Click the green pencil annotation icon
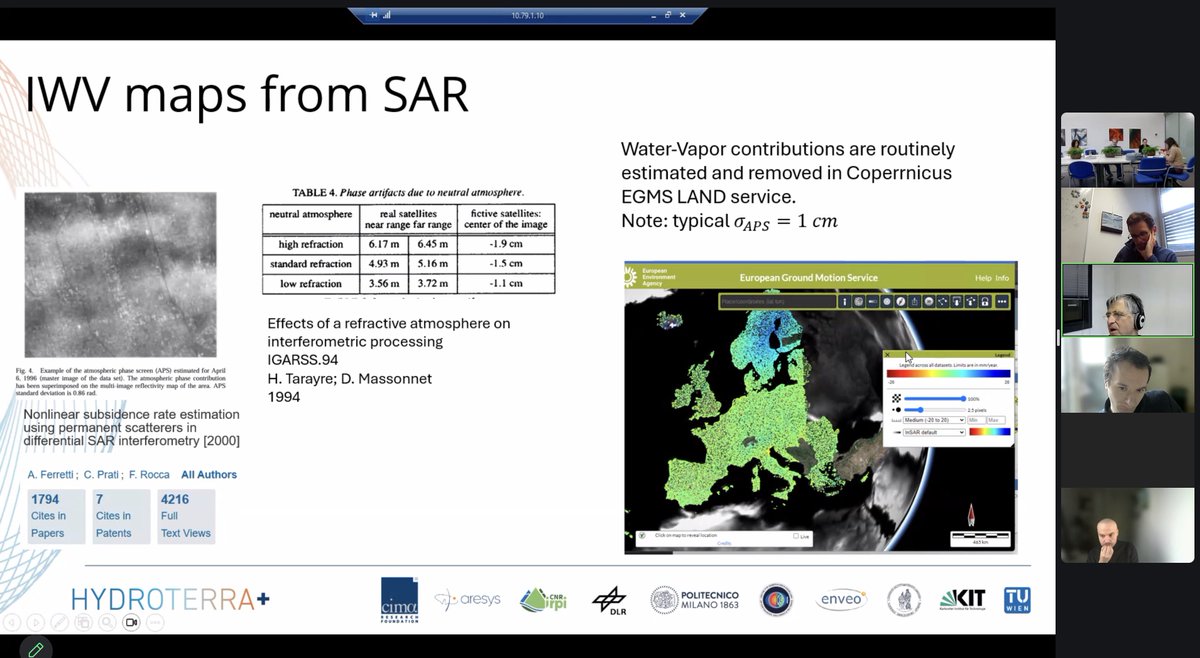1200x658 pixels. pos(36,650)
